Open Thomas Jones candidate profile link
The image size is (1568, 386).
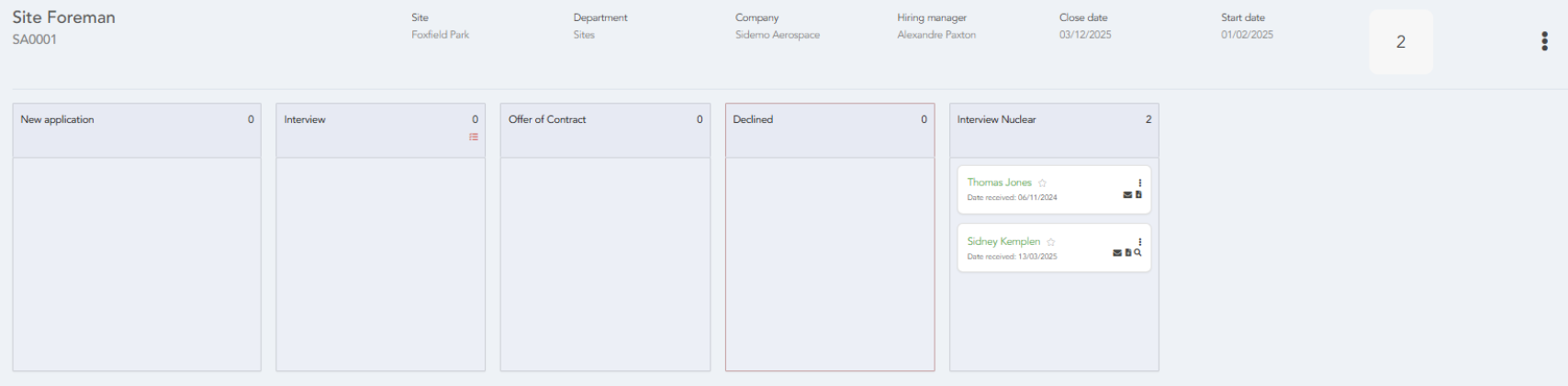[x=999, y=182]
